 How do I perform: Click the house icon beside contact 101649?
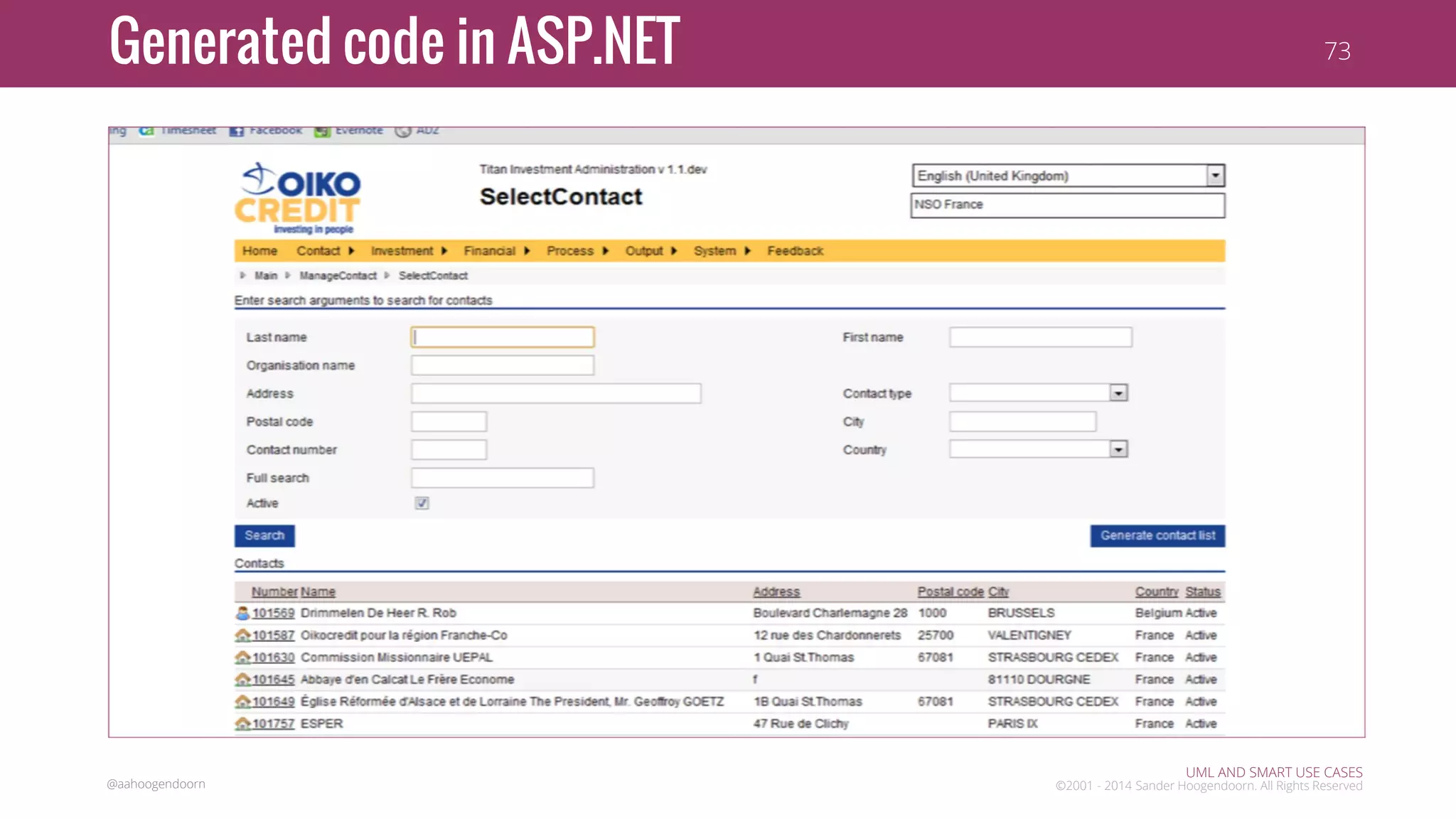tap(242, 701)
